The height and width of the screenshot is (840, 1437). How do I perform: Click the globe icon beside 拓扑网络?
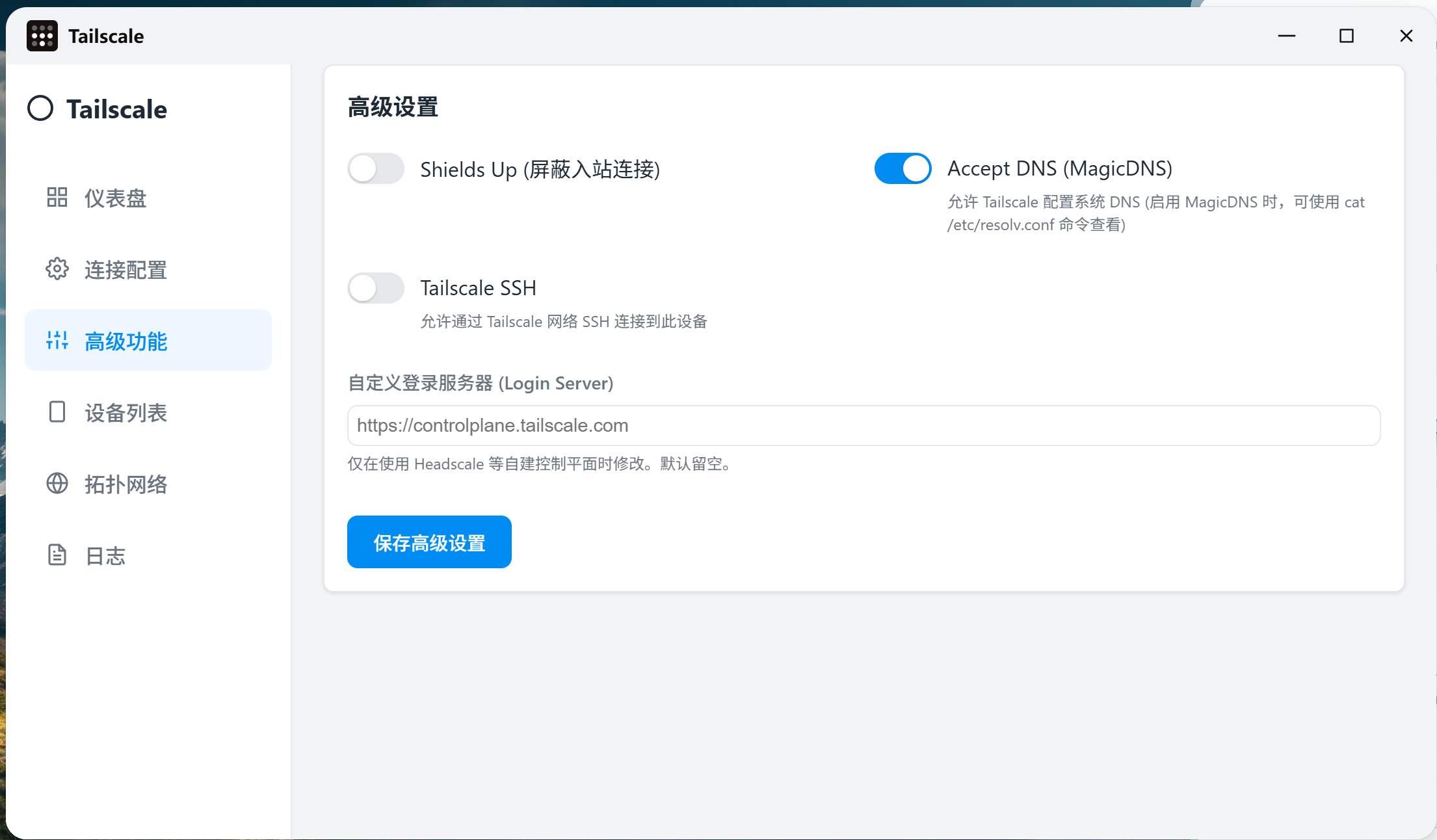point(57,484)
